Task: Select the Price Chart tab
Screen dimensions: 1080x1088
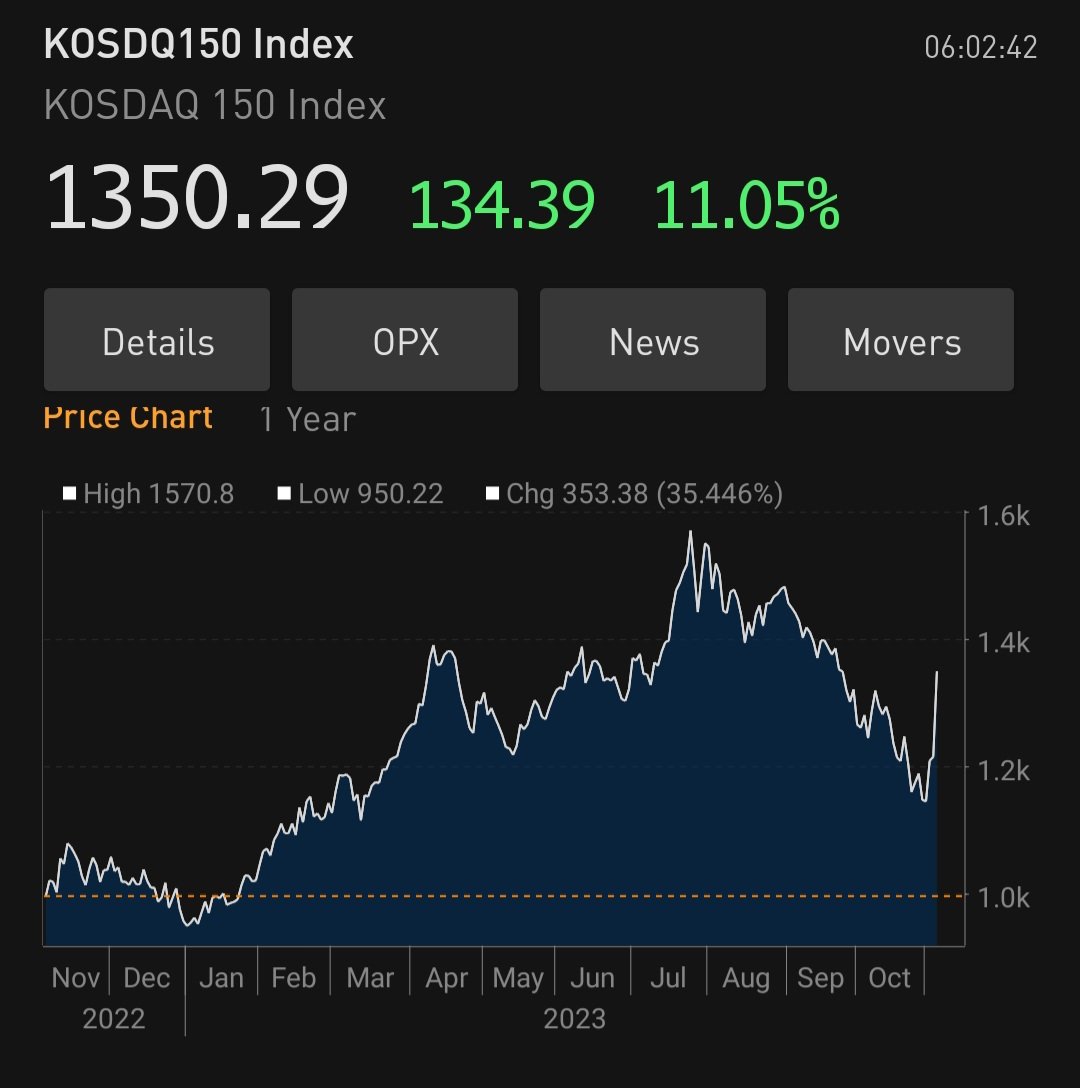Action: click(x=128, y=418)
